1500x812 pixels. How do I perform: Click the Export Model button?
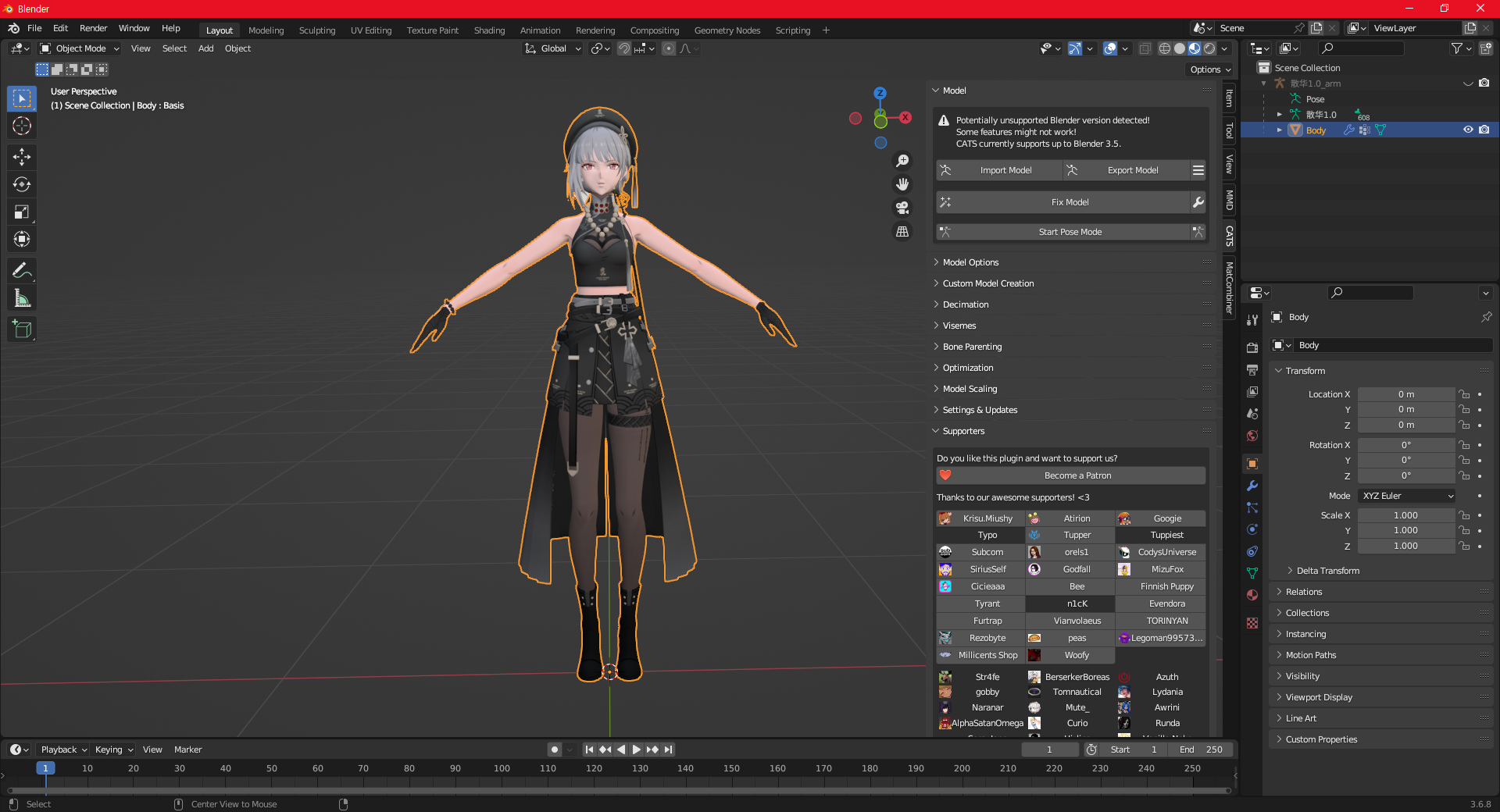1127,170
